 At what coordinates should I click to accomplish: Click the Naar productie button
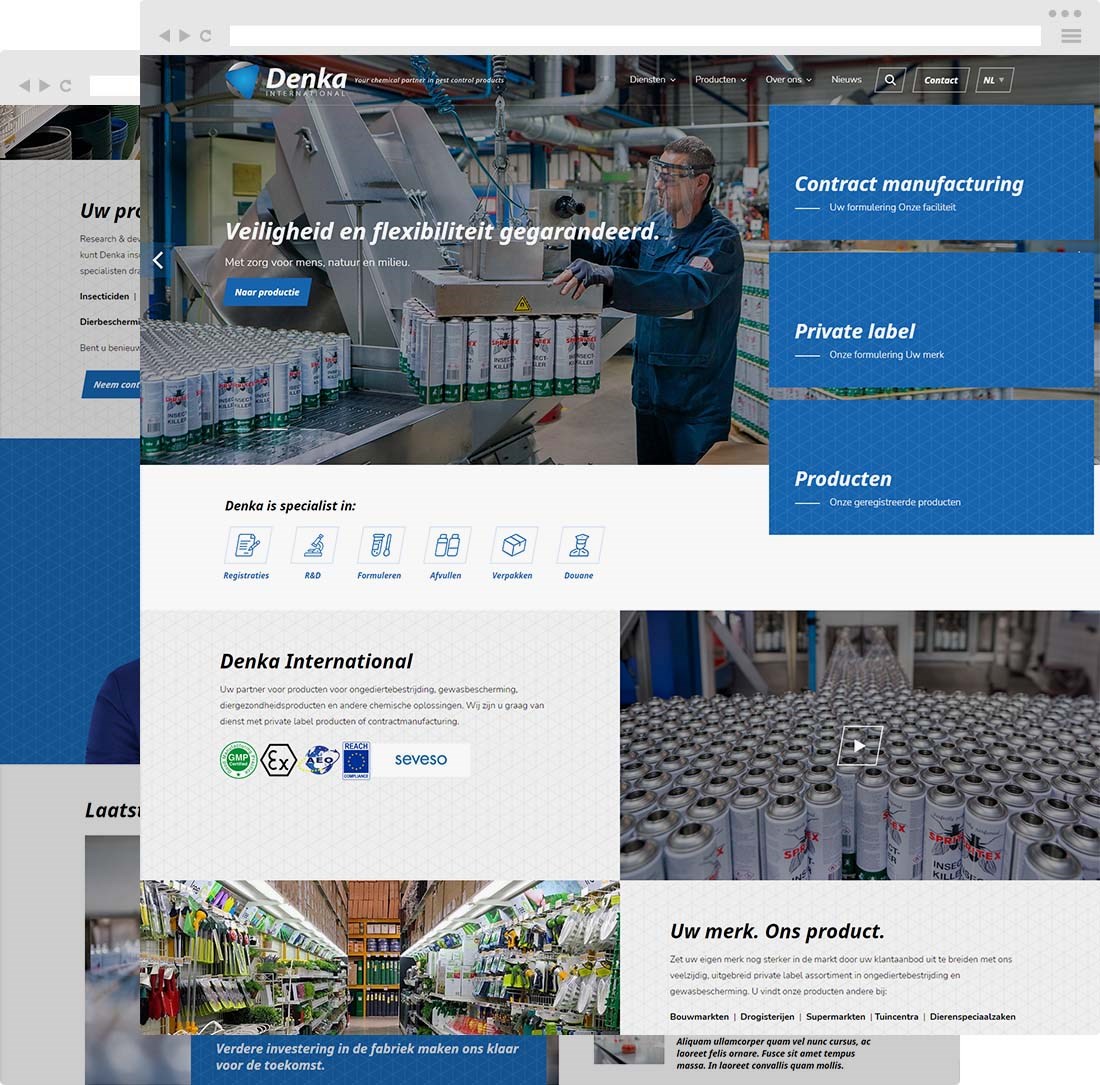[x=266, y=292]
